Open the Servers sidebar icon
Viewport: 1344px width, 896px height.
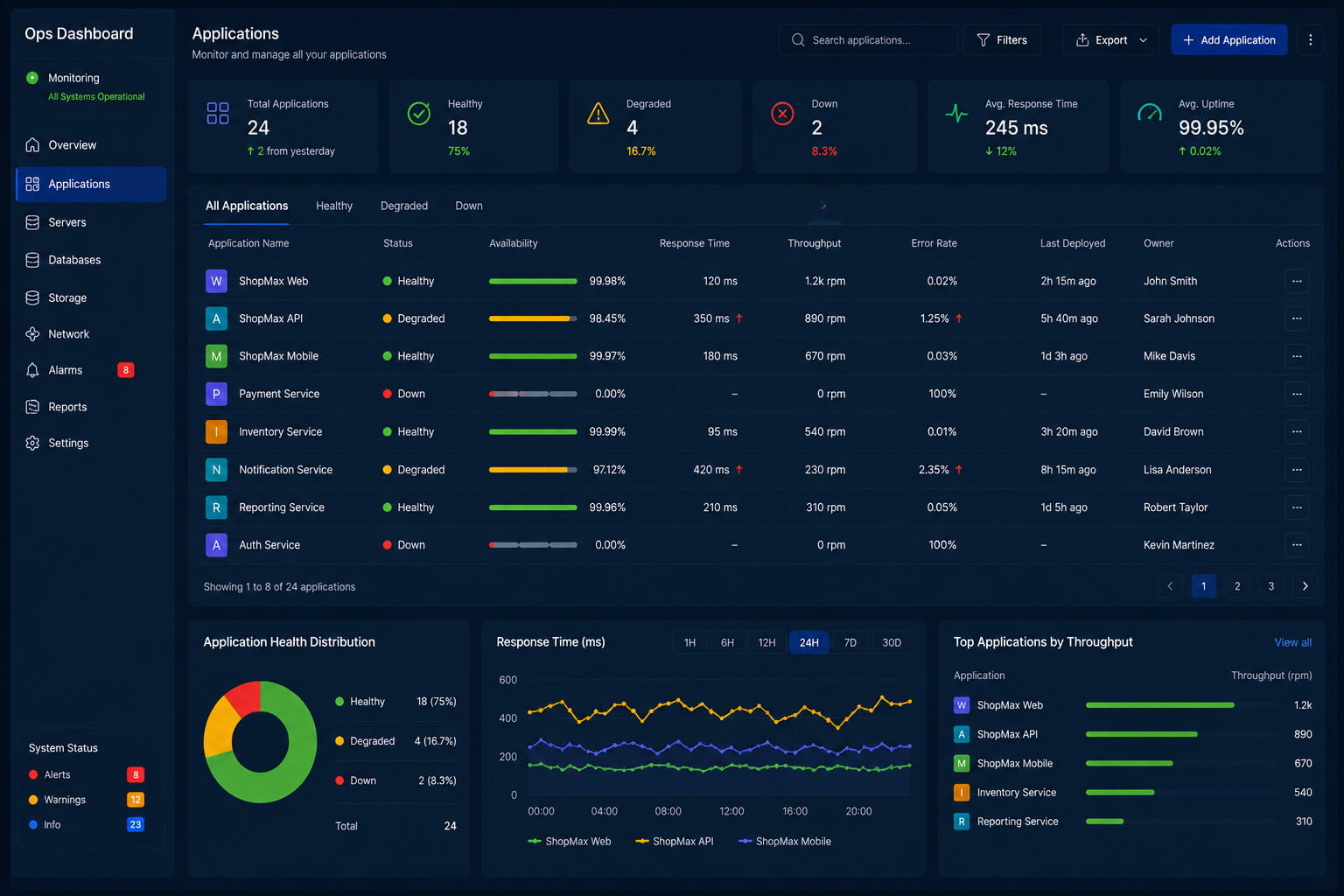[32, 222]
